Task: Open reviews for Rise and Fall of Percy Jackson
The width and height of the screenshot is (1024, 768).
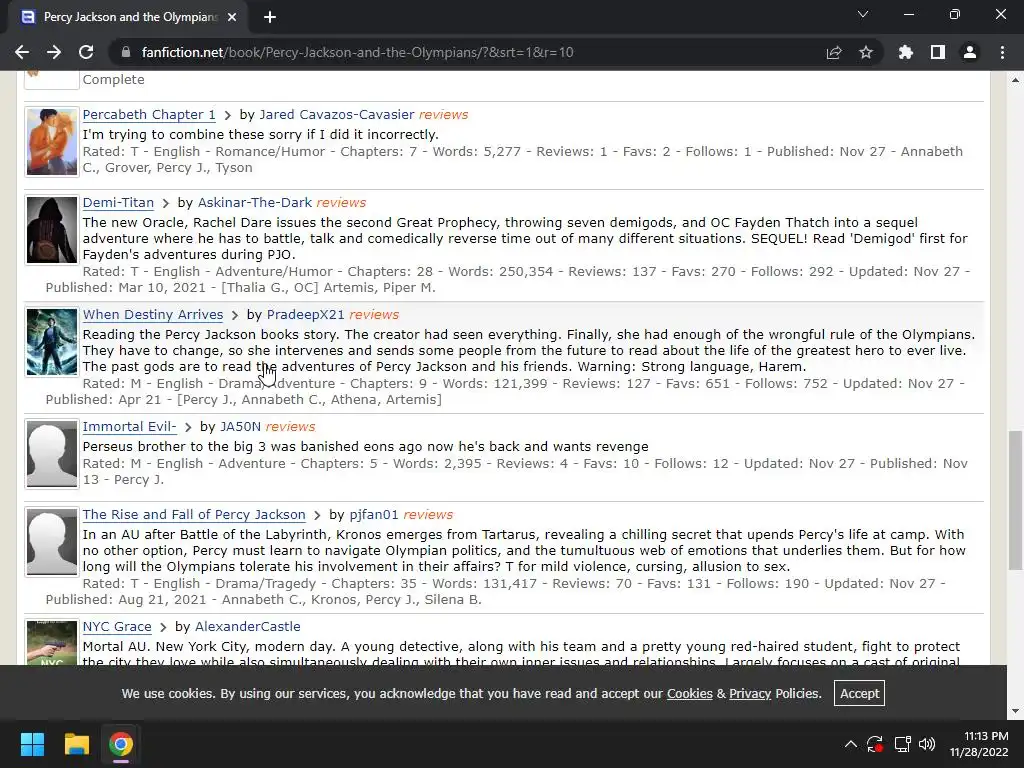Action: 428,515
